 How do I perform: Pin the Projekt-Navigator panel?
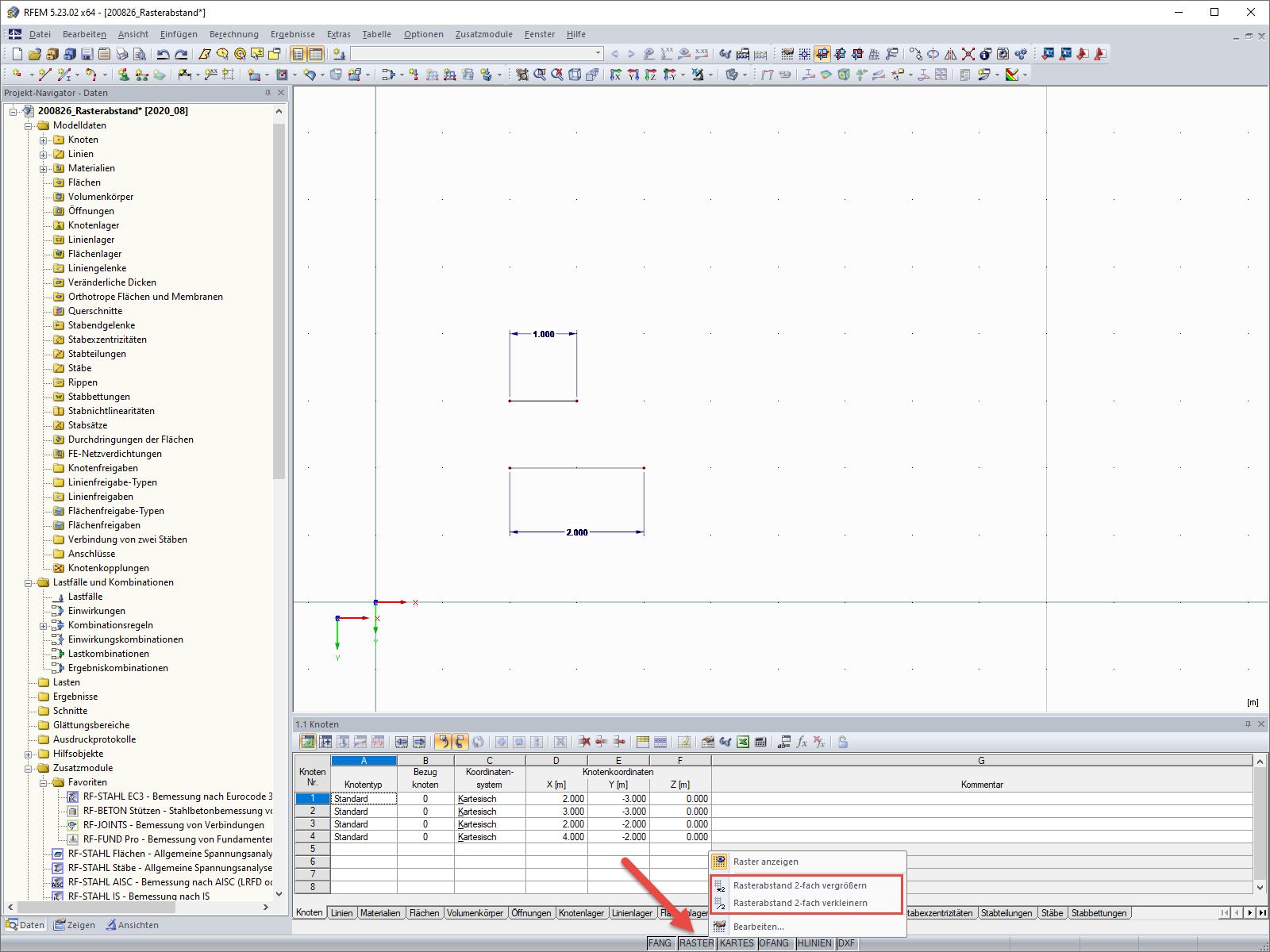(267, 93)
